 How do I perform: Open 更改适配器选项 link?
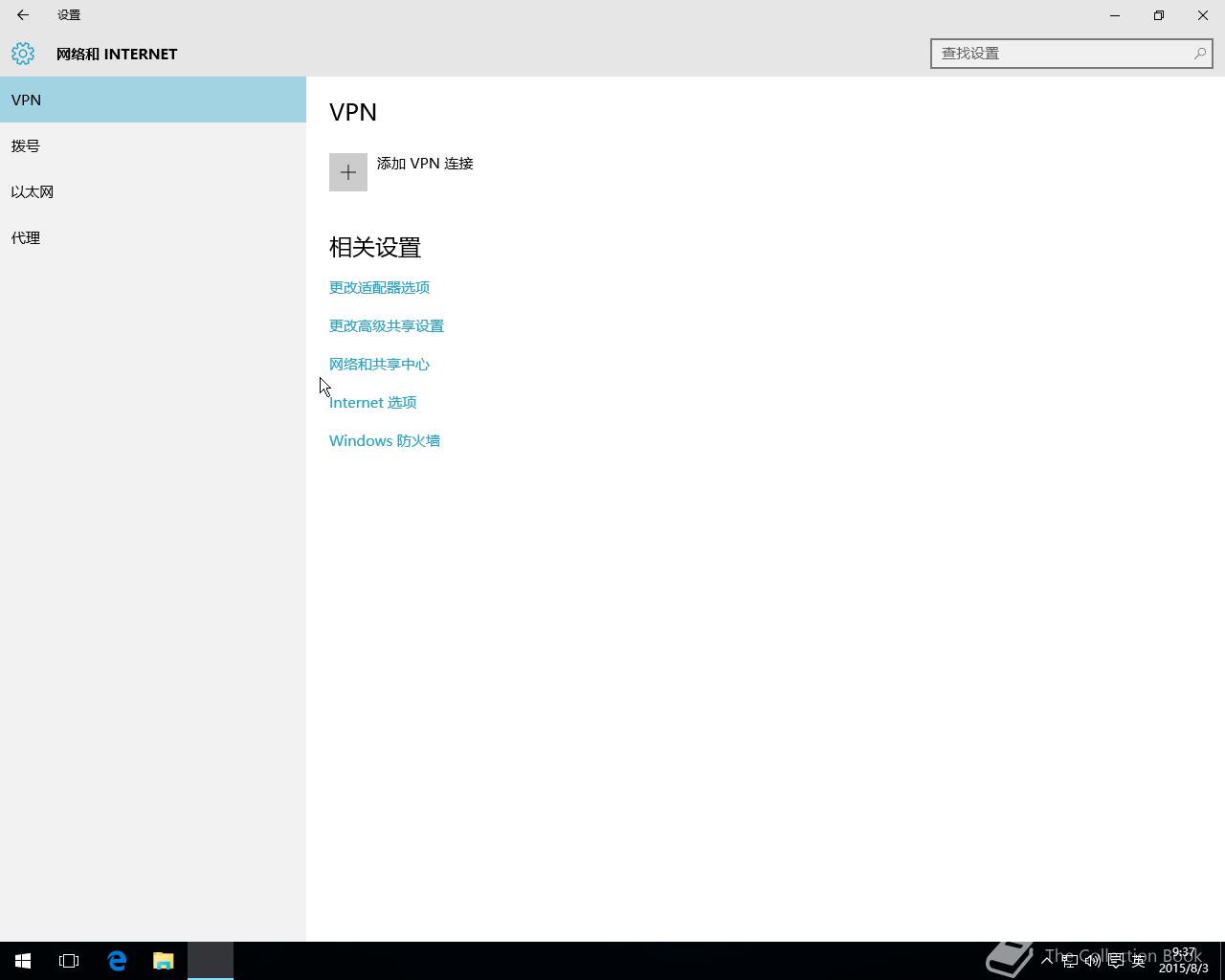coord(379,287)
